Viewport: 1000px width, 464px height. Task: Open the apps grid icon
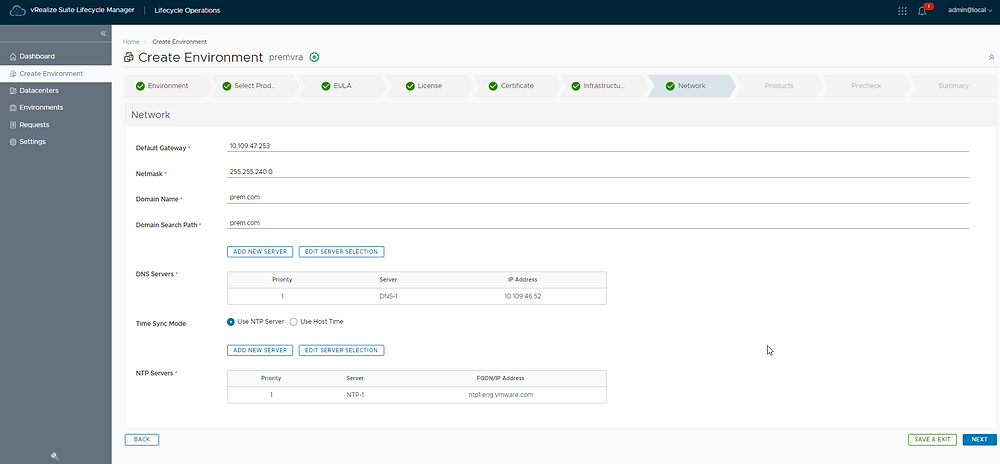click(x=902, y=11)
